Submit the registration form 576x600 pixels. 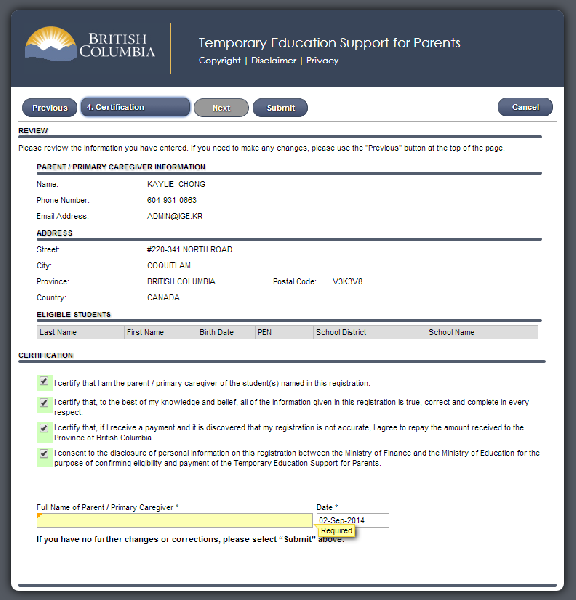click(280, 108)
